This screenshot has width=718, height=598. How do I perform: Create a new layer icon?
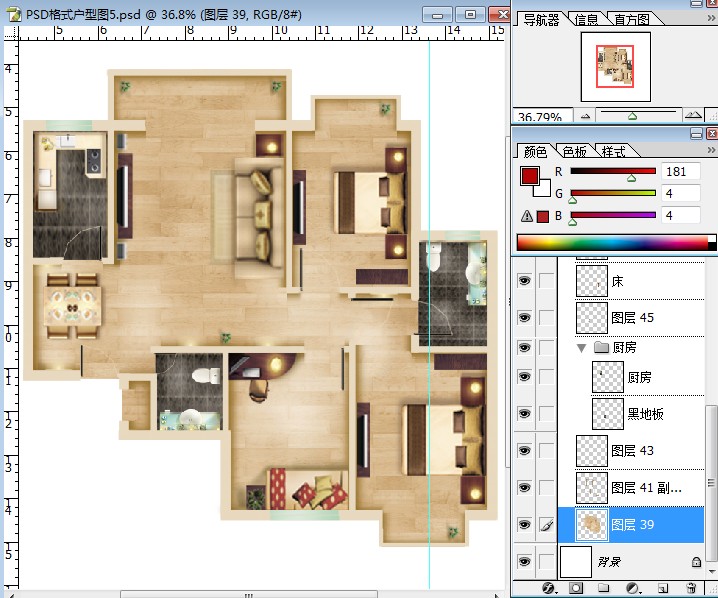click(663, 588)
